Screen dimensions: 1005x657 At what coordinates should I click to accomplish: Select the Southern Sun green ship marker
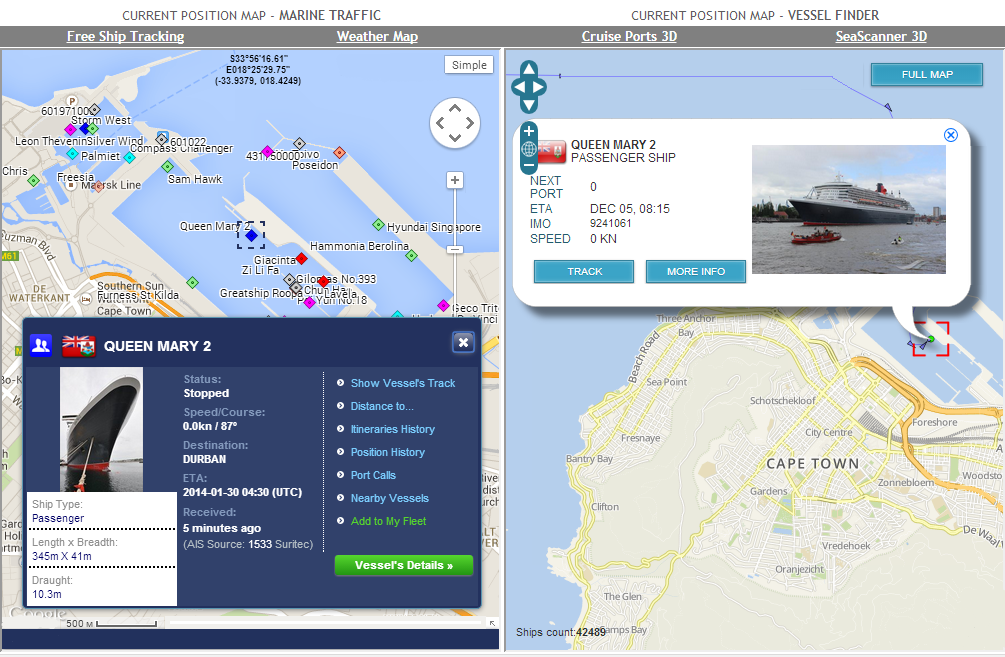pyautogui.click(x=192, y=282)
